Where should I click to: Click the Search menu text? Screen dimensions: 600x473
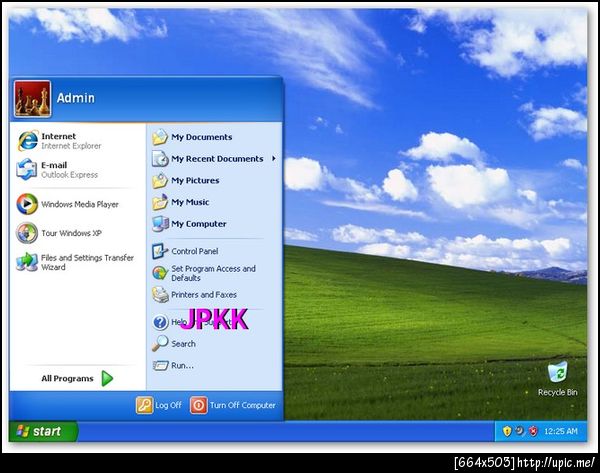click(183, 344)
